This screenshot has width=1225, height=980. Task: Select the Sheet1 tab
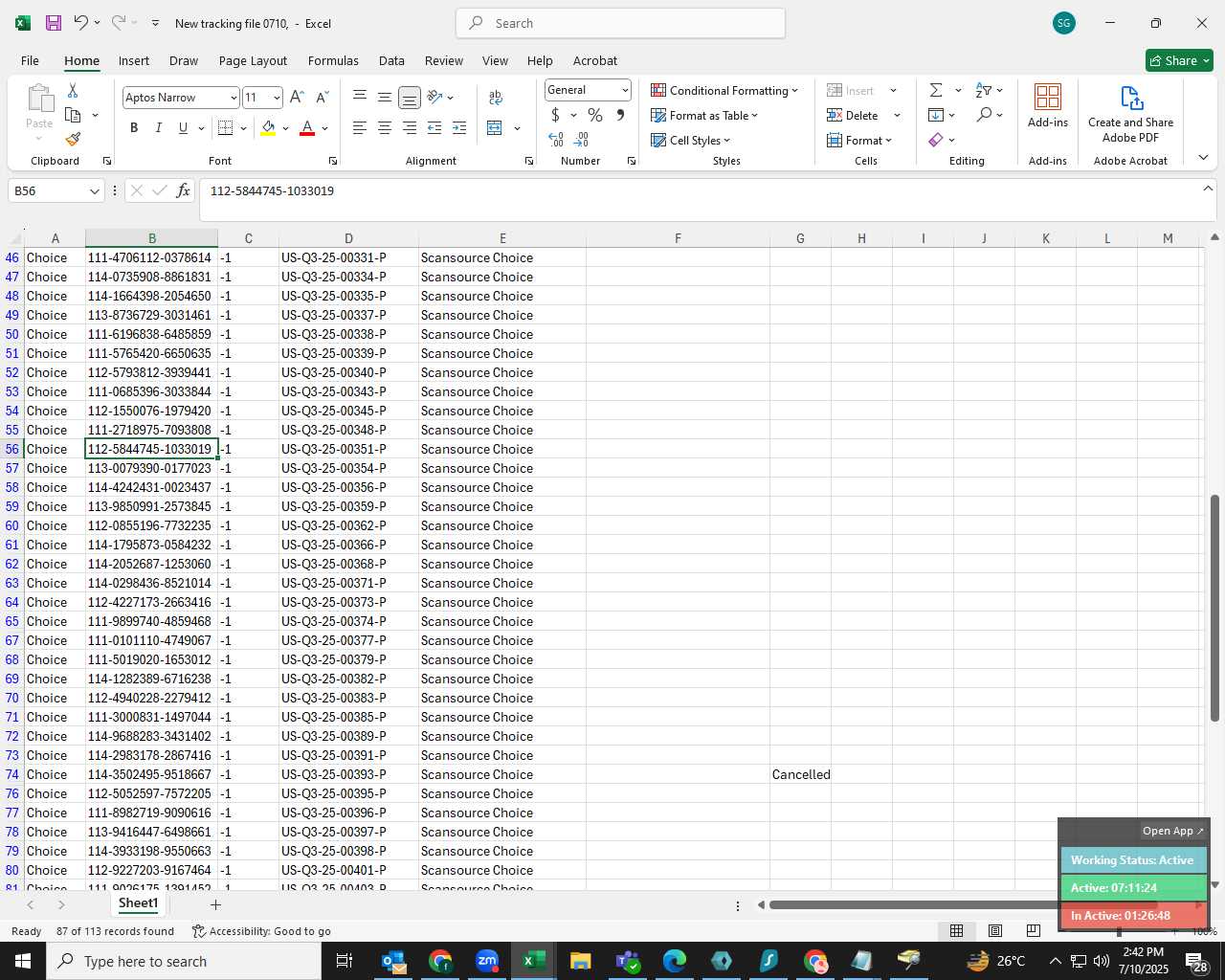tap(138, 903)
